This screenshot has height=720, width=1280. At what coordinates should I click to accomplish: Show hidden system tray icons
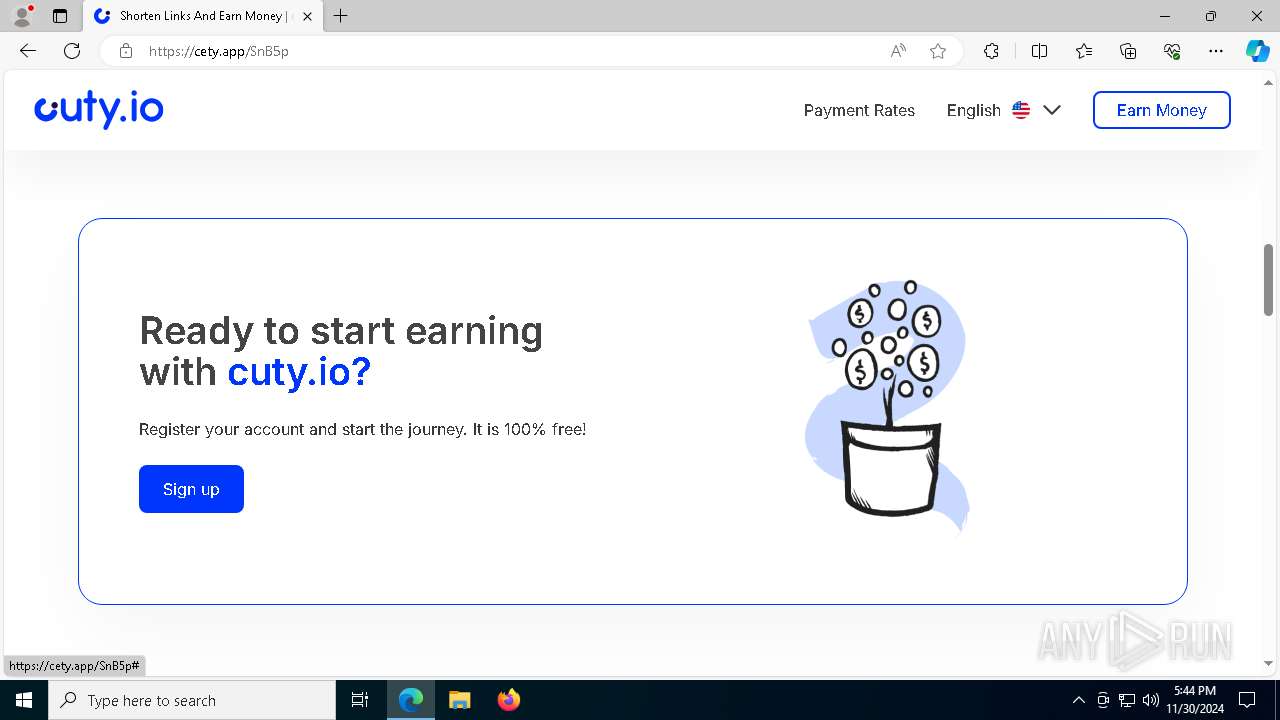(1078, 700)
